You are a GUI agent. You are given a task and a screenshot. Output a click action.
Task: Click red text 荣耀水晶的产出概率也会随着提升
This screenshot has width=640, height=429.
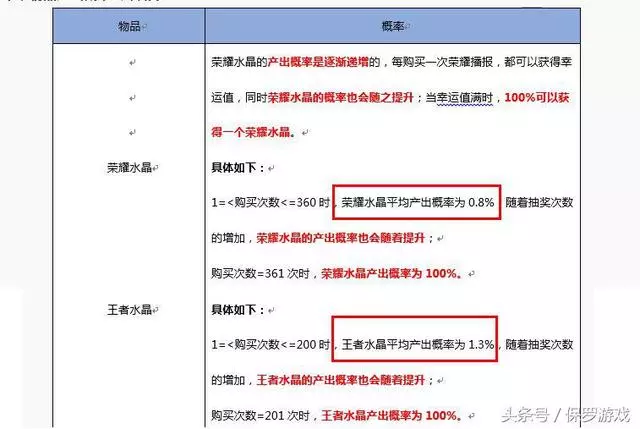tap(340, 238)
